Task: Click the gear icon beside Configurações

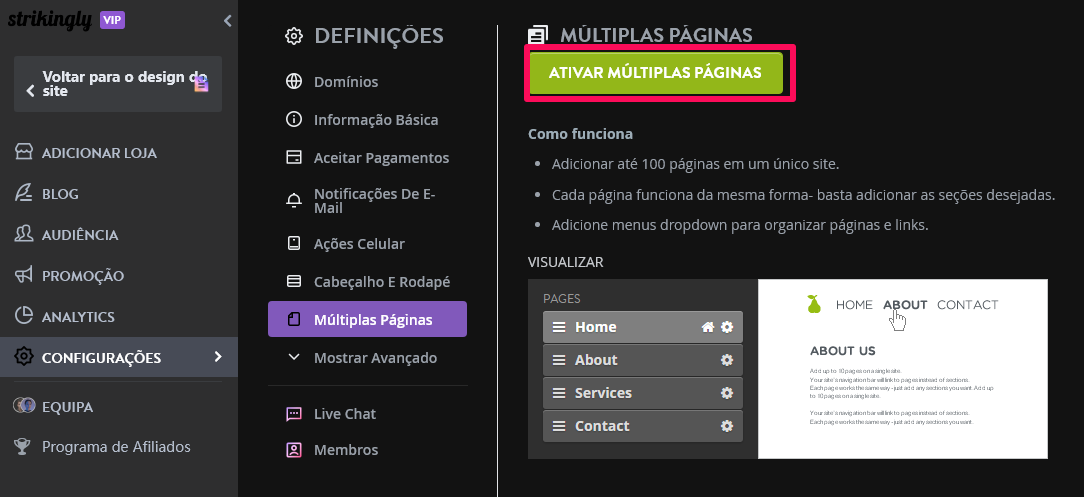Action: click(x=24, y=357)
